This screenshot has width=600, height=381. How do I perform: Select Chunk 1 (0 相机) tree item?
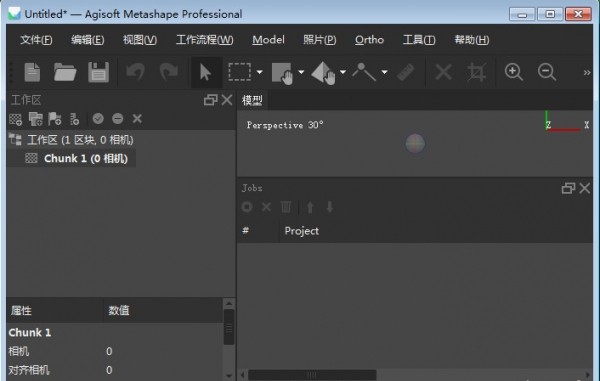pos(86,158)
